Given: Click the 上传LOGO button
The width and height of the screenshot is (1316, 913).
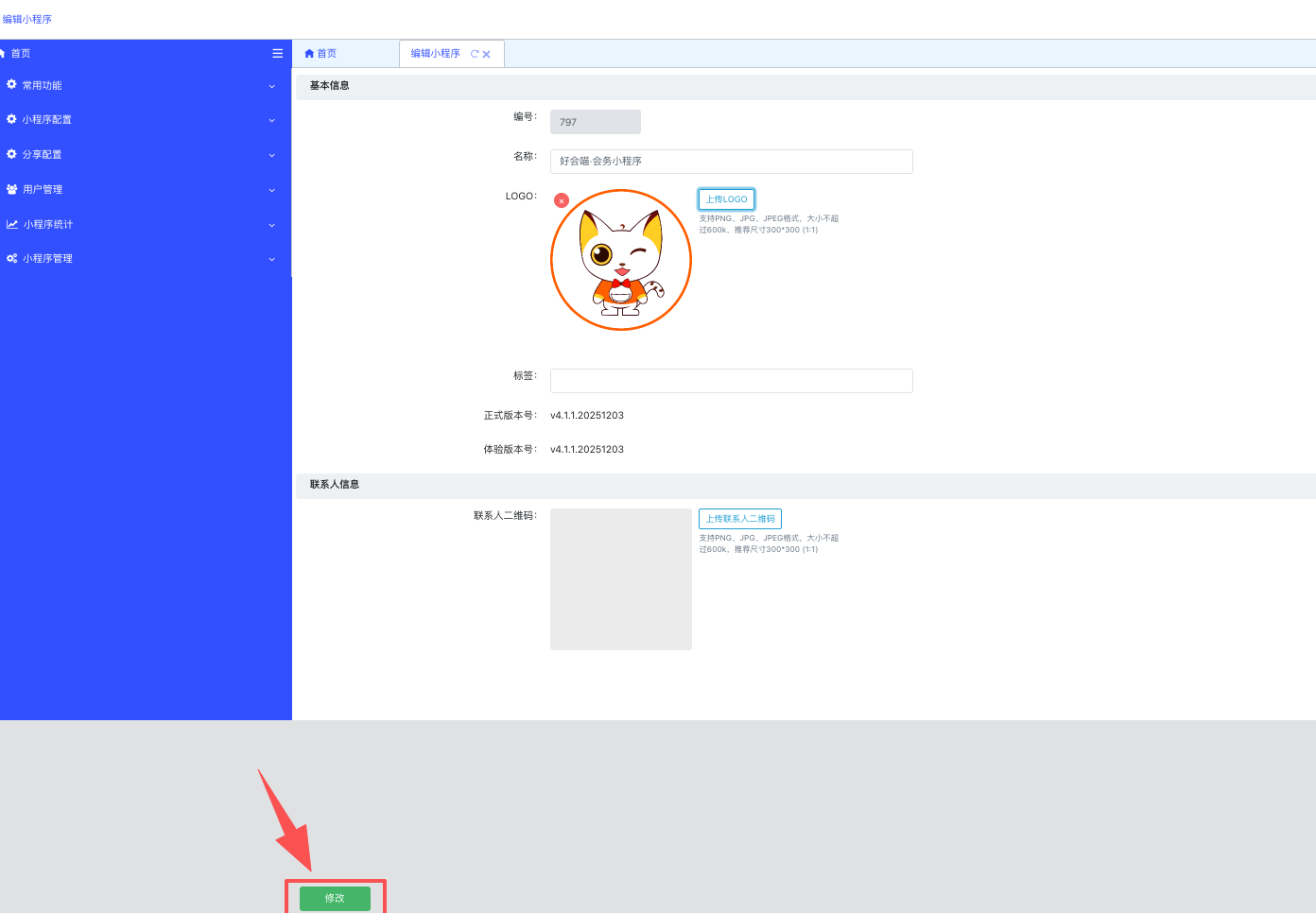Looking at the screenshot, I should point(726,199).
